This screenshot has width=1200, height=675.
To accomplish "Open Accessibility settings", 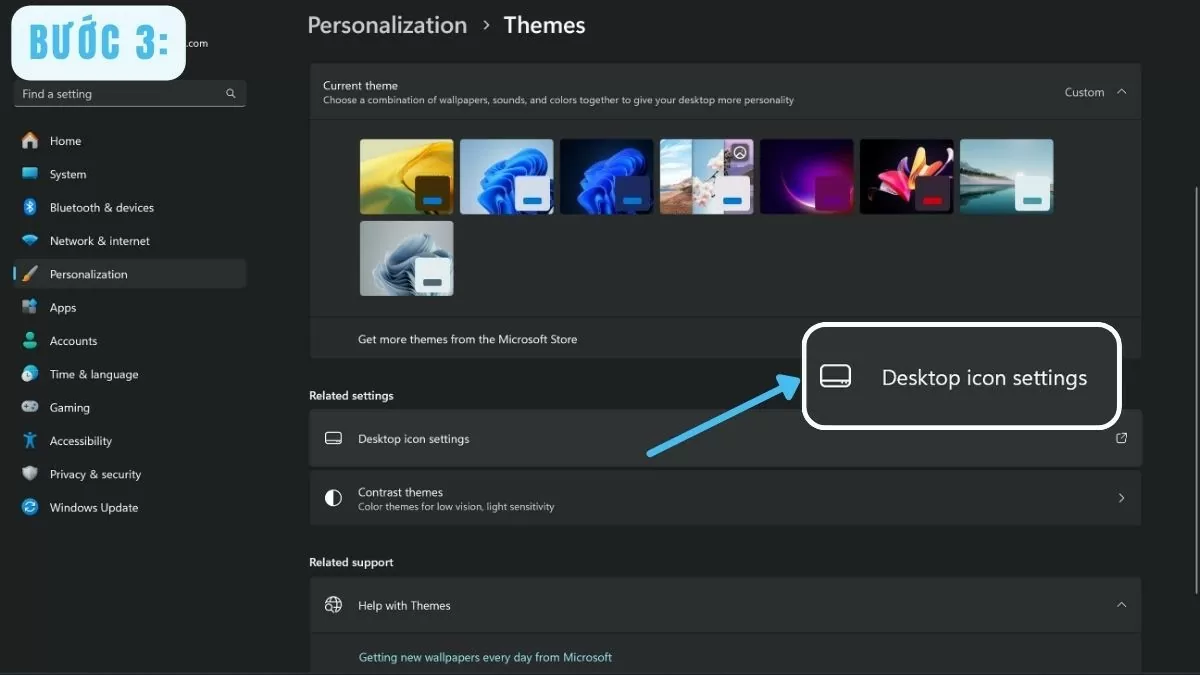I will pos(80,440).
